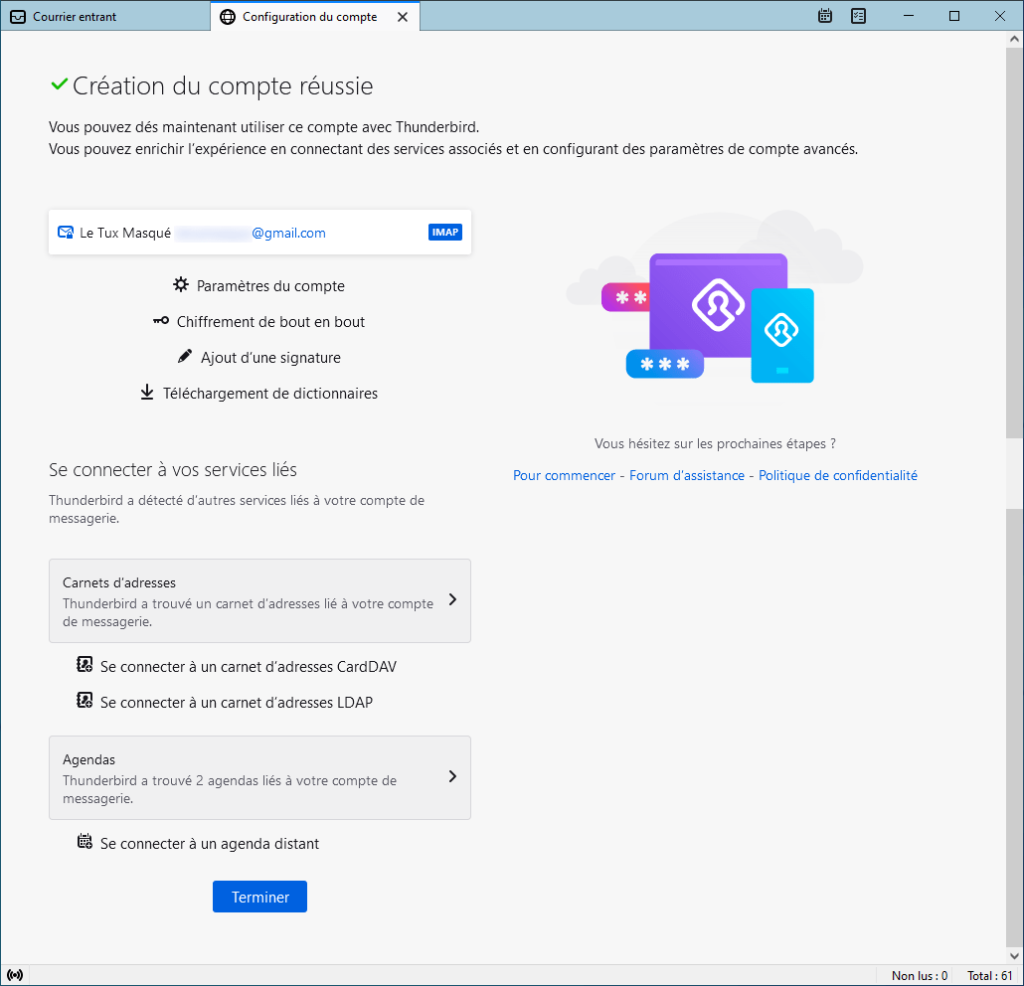Image resolution: width=1024 pixels, height=986 pixels.
Task: Click the remote calendar icon
Action: point(85,842)
